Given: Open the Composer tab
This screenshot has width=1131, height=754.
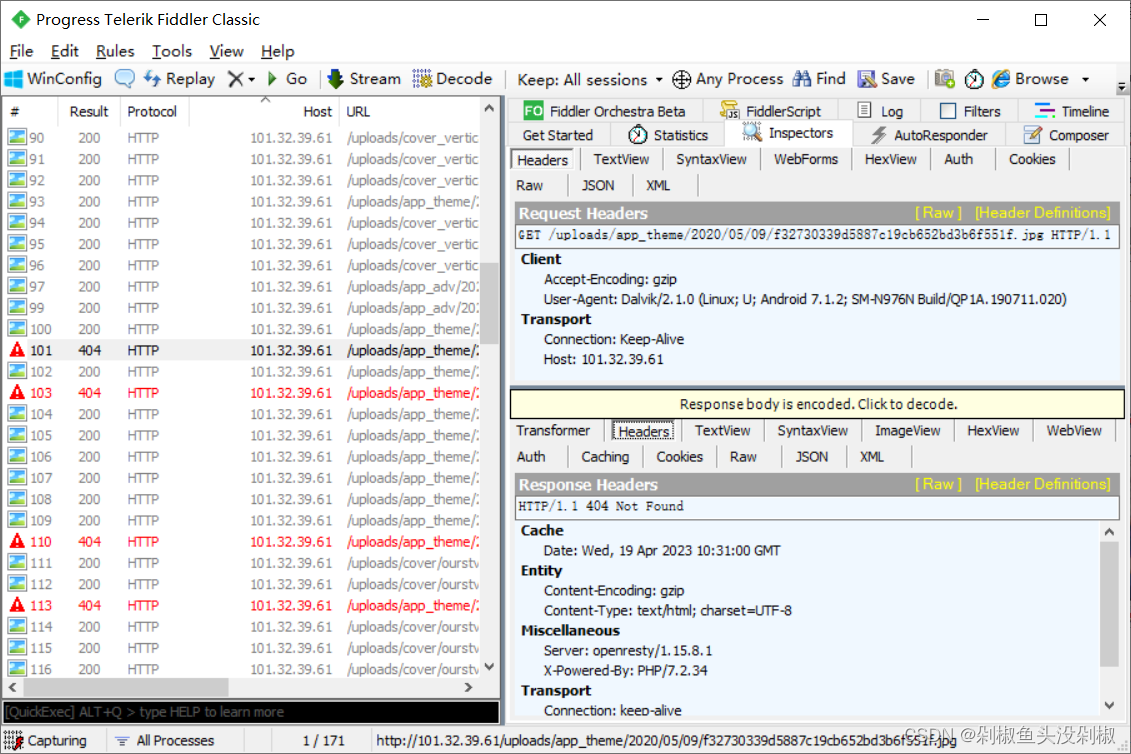Looking at the screenshot, I should (1066, 135).
